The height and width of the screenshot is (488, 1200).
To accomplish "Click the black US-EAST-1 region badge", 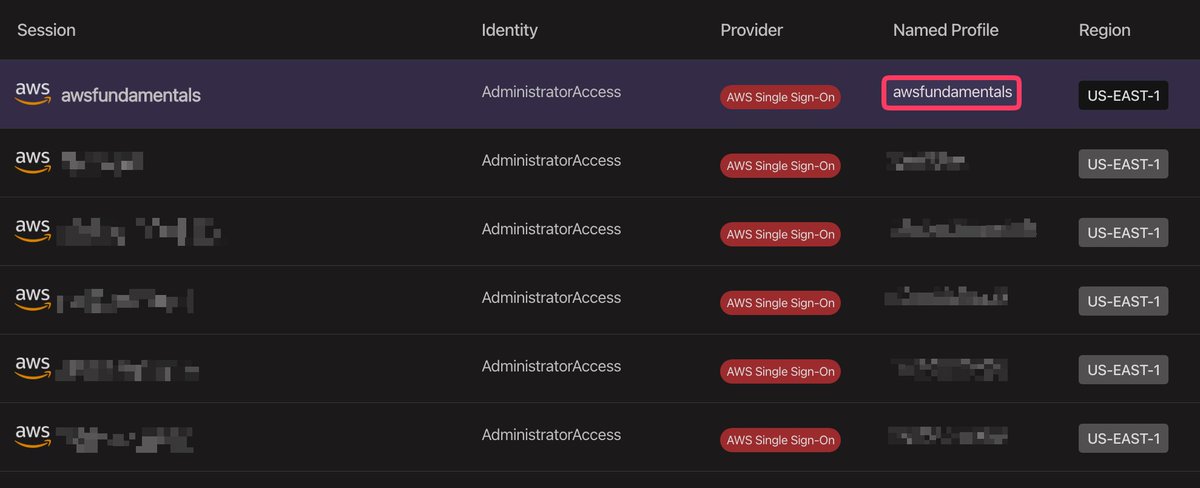I will [x=1123, y=95].
